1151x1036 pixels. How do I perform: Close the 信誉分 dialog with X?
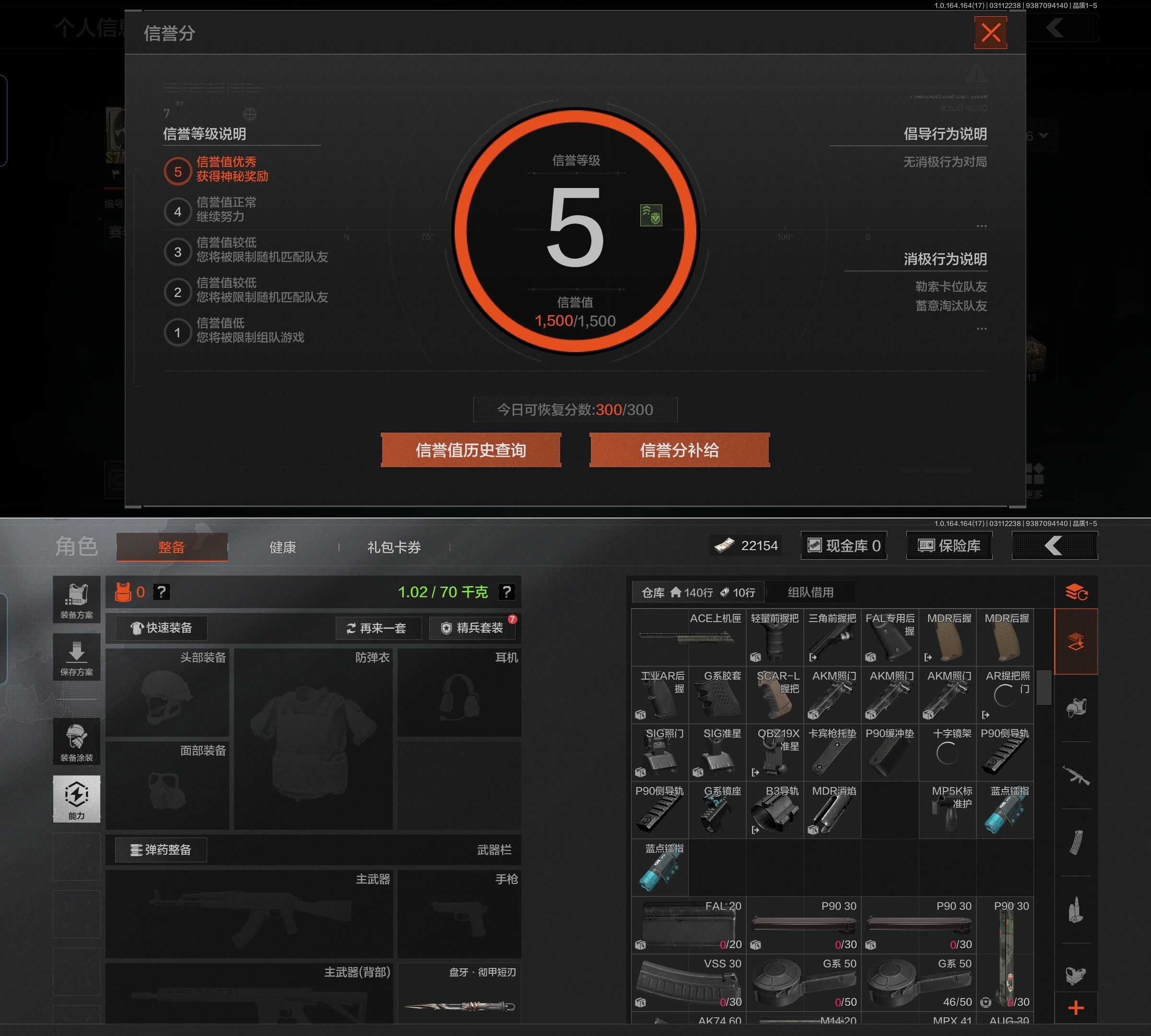[x=990, y=33]
